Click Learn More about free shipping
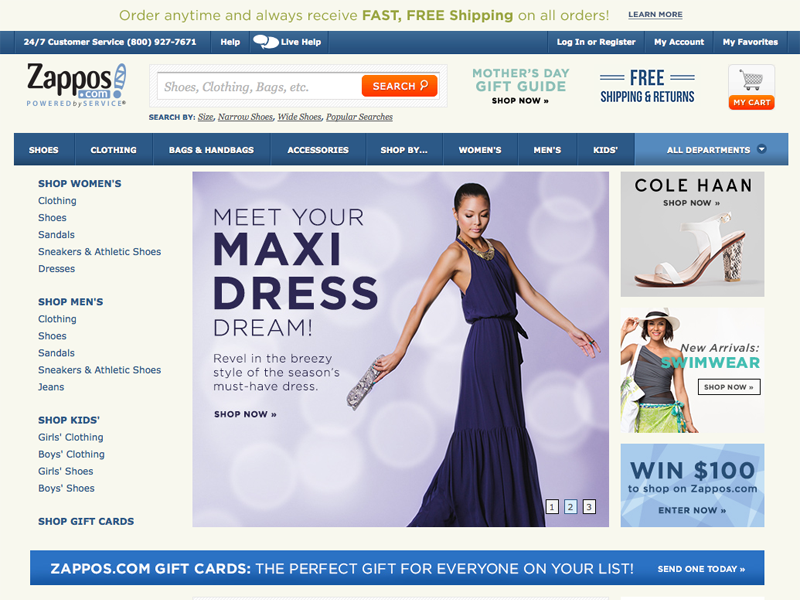The height and width of the screenshot is (600, 800). (655, 15)
